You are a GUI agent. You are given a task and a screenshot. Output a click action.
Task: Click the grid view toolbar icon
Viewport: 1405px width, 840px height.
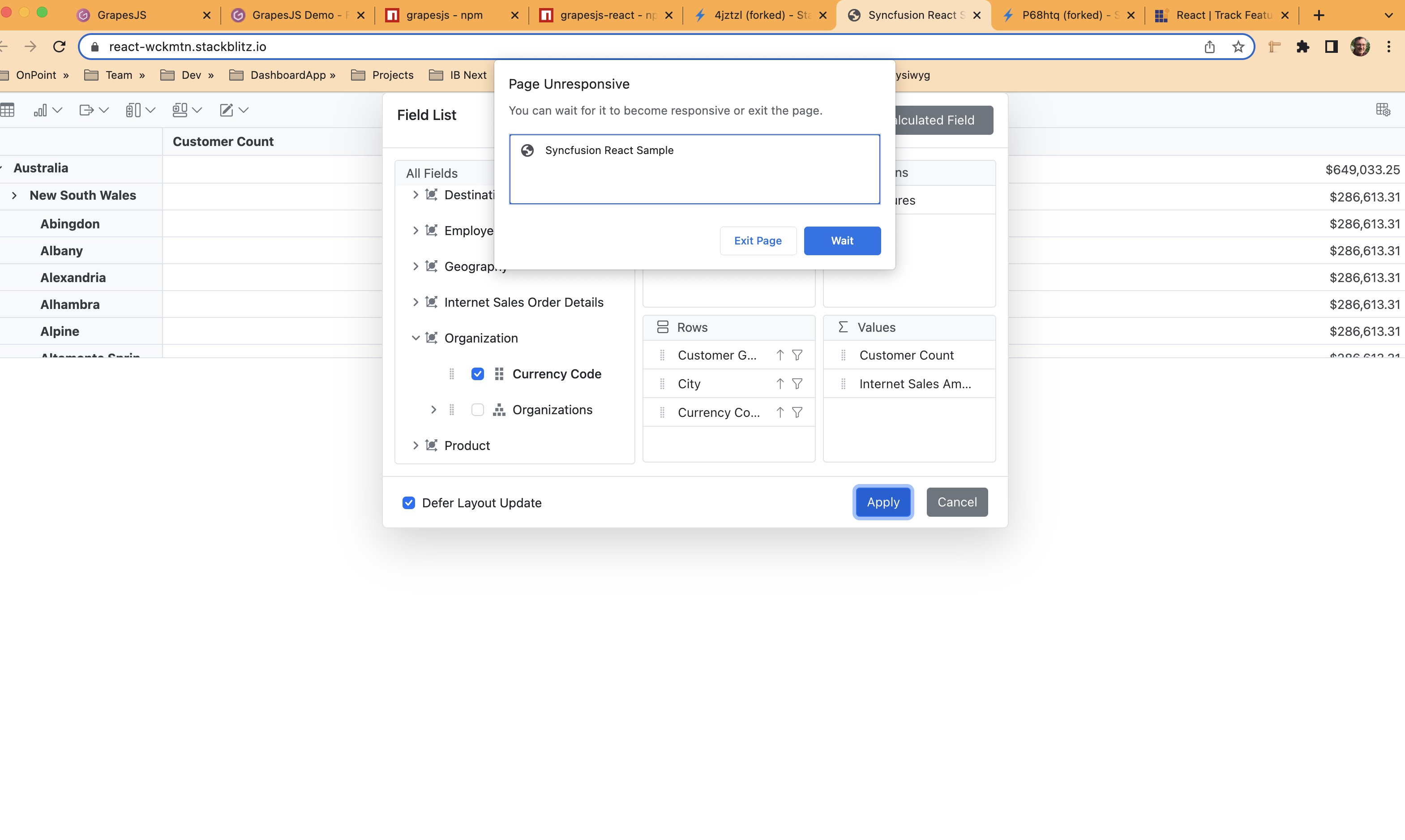[x=7, y=110]
